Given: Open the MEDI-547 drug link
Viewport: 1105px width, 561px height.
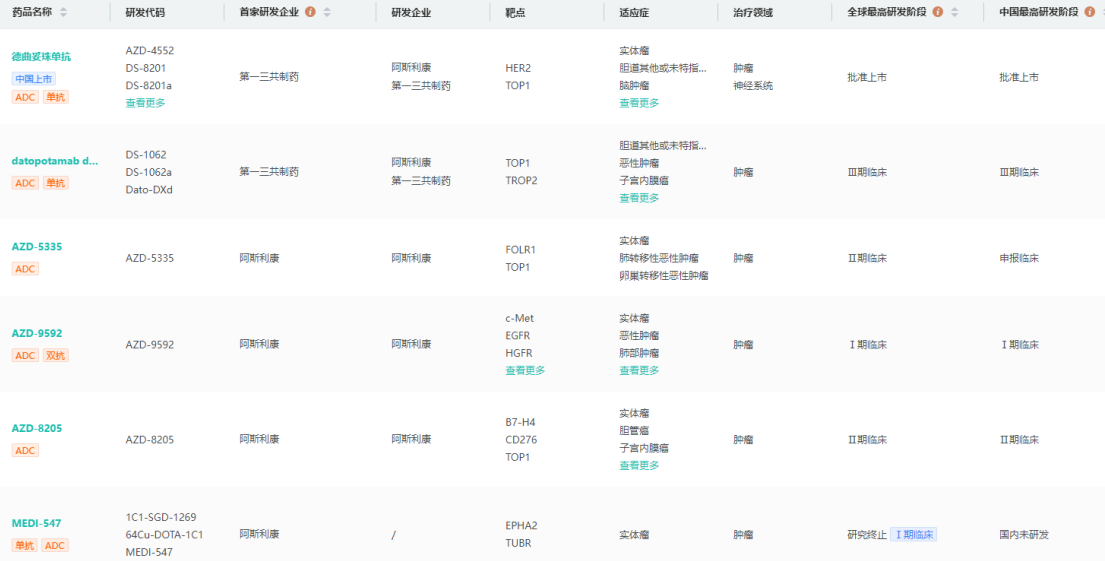Looking at the screenshot, I should 36,523.
